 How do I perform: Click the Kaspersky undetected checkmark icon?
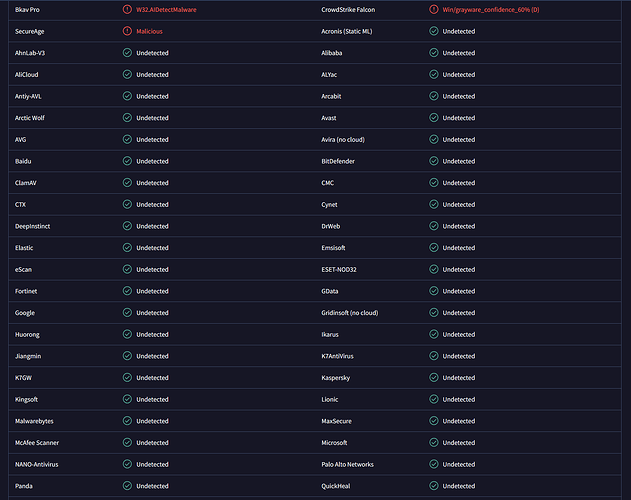[x=432, y=378]
